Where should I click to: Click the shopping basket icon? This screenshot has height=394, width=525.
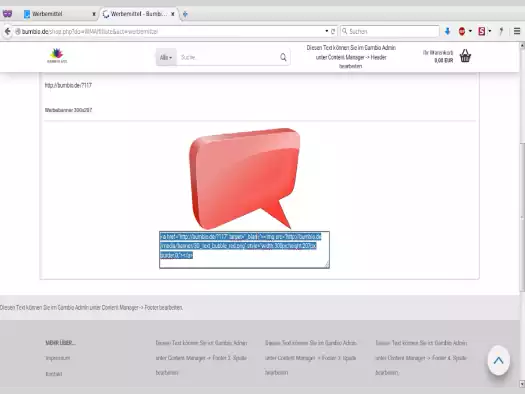pyautogui.click(x=465, y=56)
